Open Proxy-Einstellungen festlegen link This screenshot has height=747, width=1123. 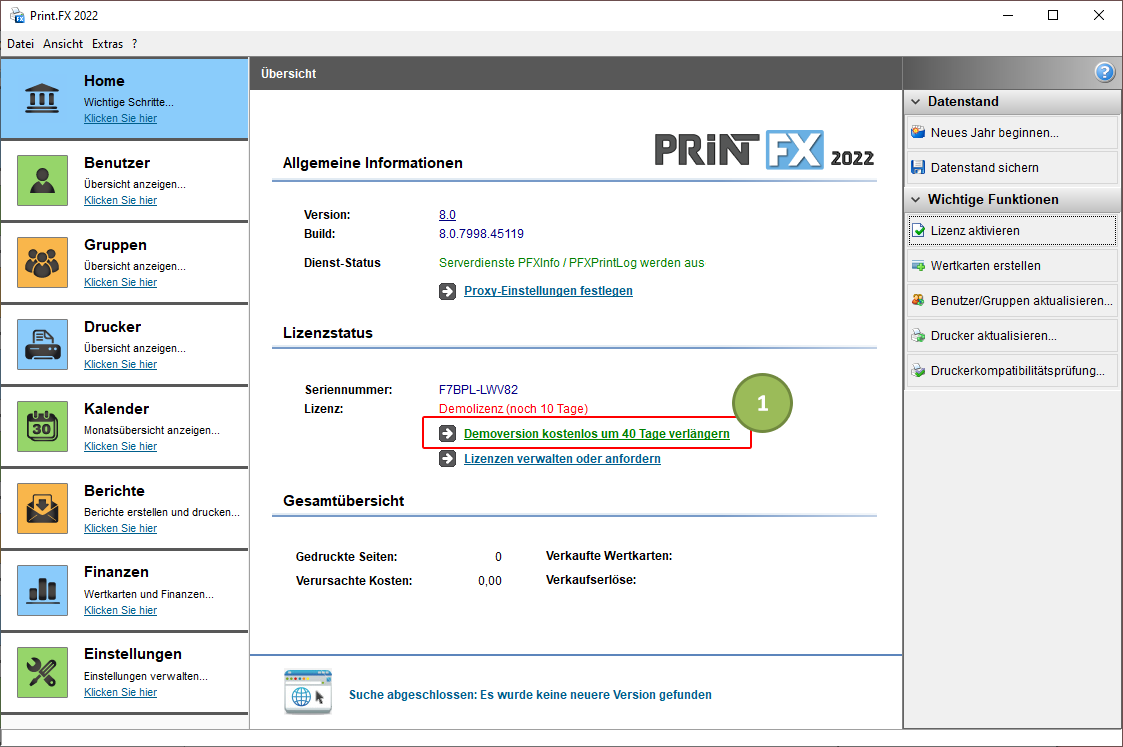[549, 291]
